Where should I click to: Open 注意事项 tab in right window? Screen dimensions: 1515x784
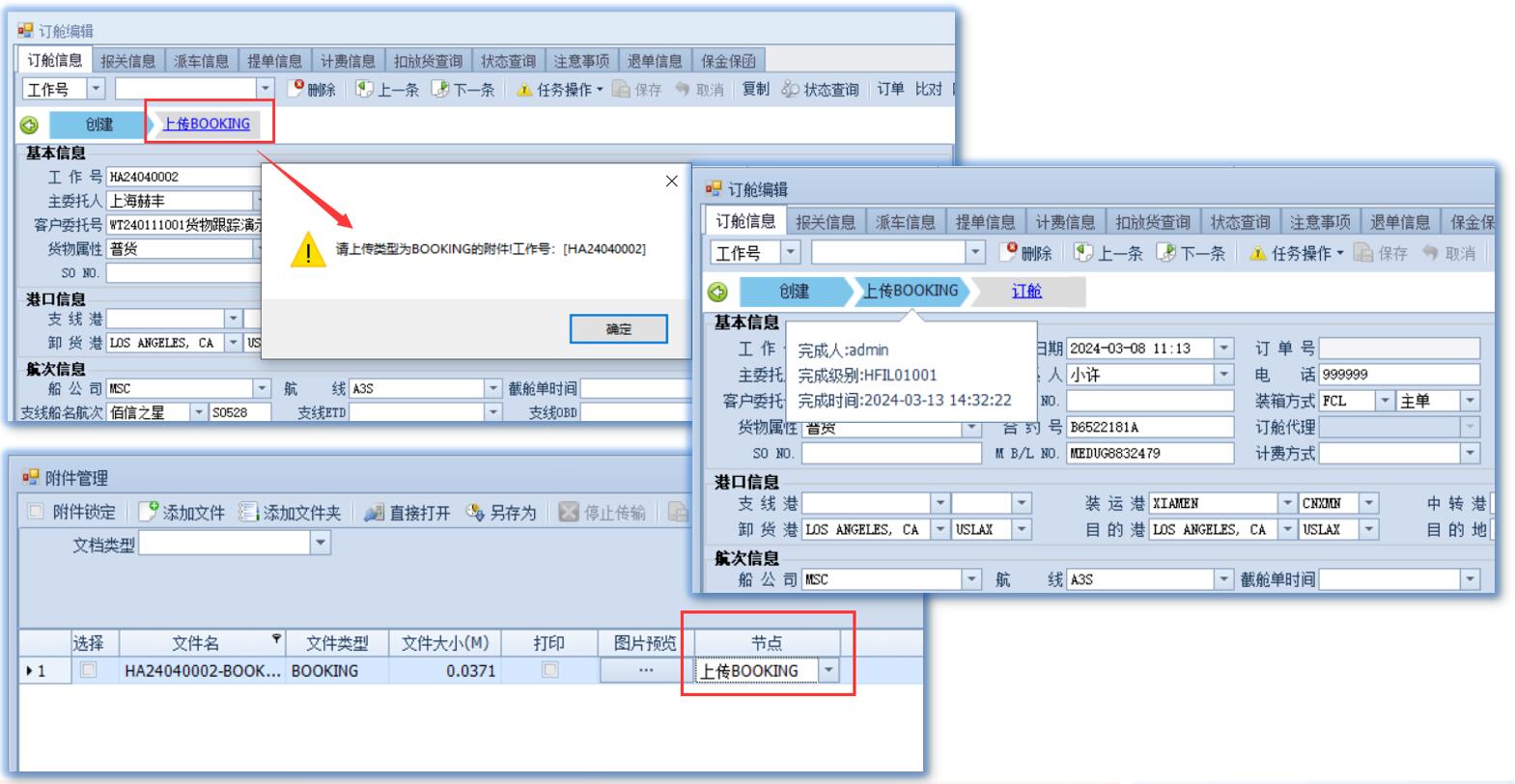[x=1320, y=222]
